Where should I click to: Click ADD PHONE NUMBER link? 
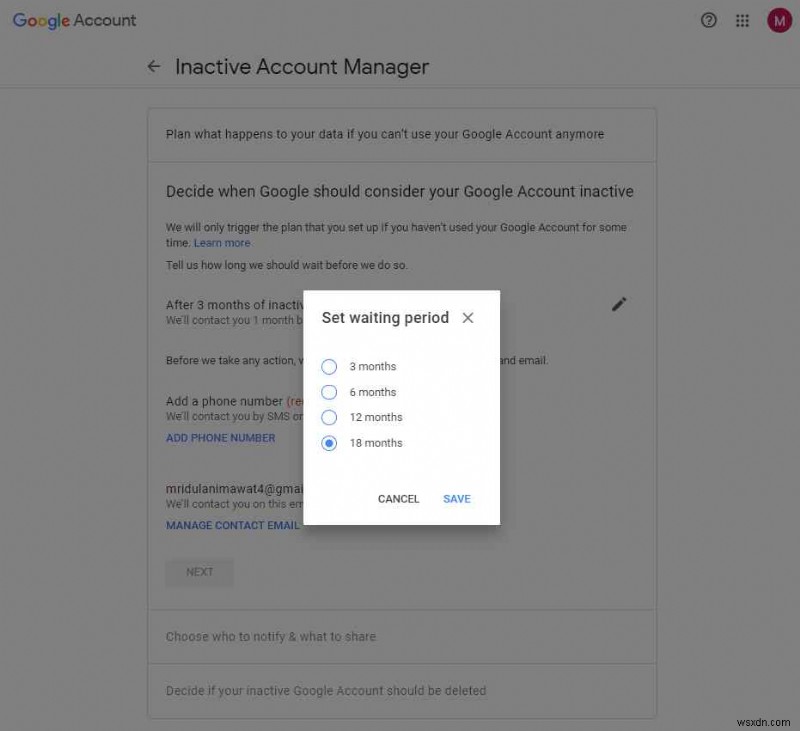pyautogui.click(x=220, y=437)
